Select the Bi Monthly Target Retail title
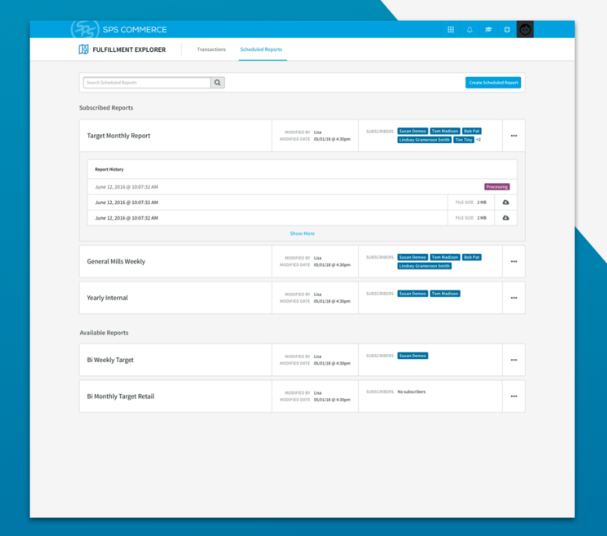 120,396
